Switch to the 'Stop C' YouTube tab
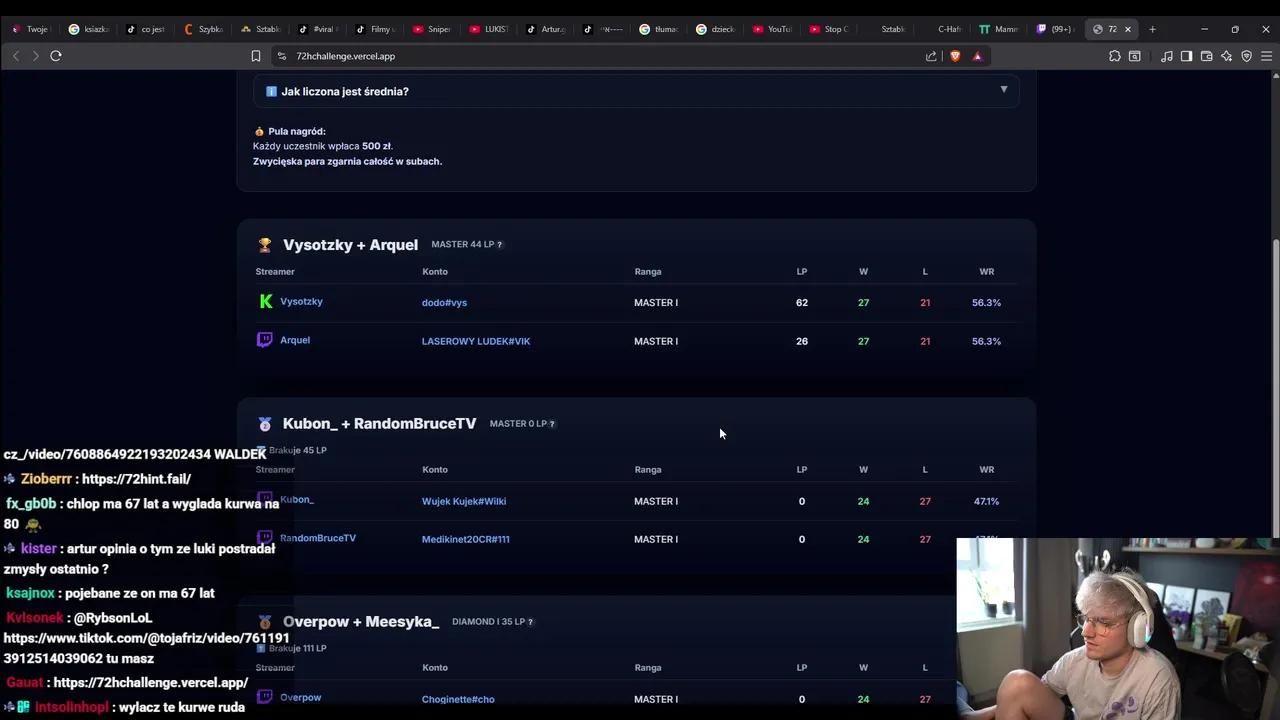 point(829,29)
